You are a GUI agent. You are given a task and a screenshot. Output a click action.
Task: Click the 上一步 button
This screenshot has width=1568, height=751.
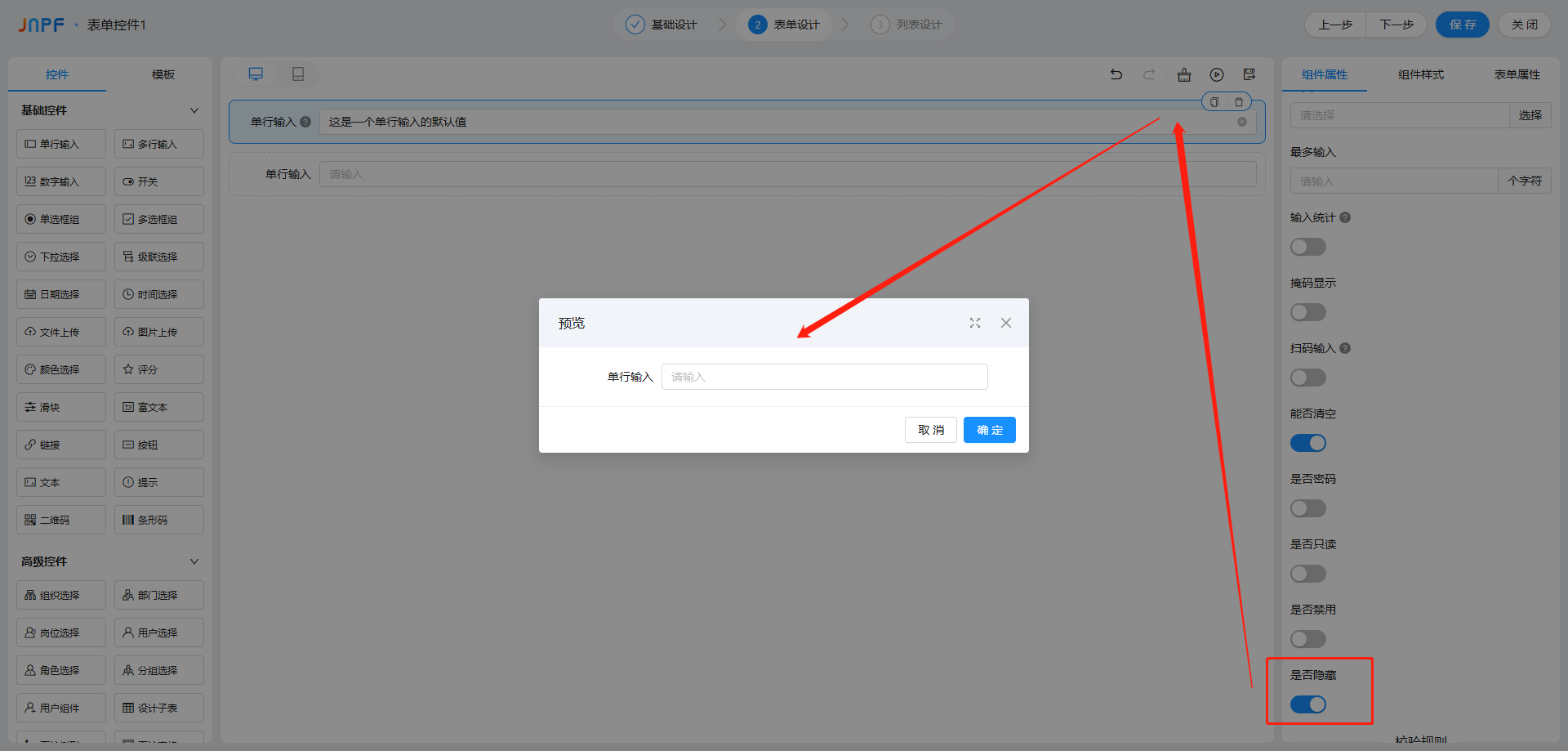point(1335,25)
